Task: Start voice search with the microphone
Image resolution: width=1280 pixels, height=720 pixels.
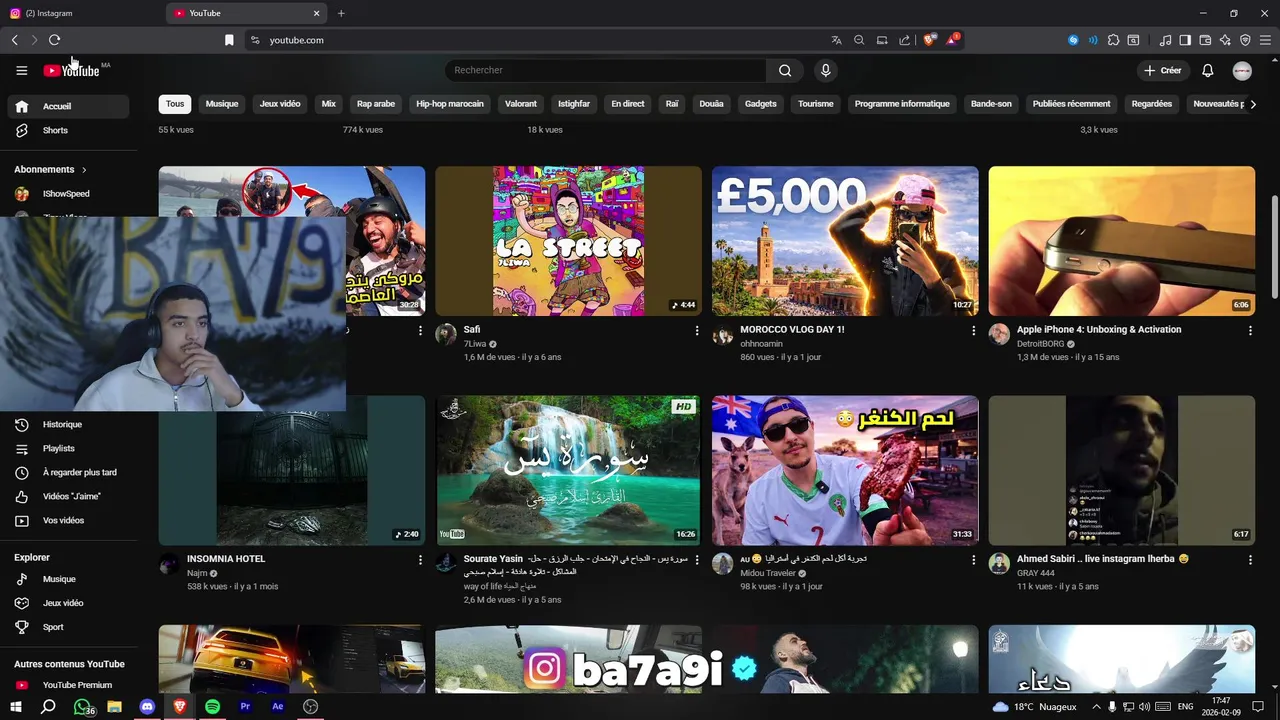Action: (x=825, y=70)
